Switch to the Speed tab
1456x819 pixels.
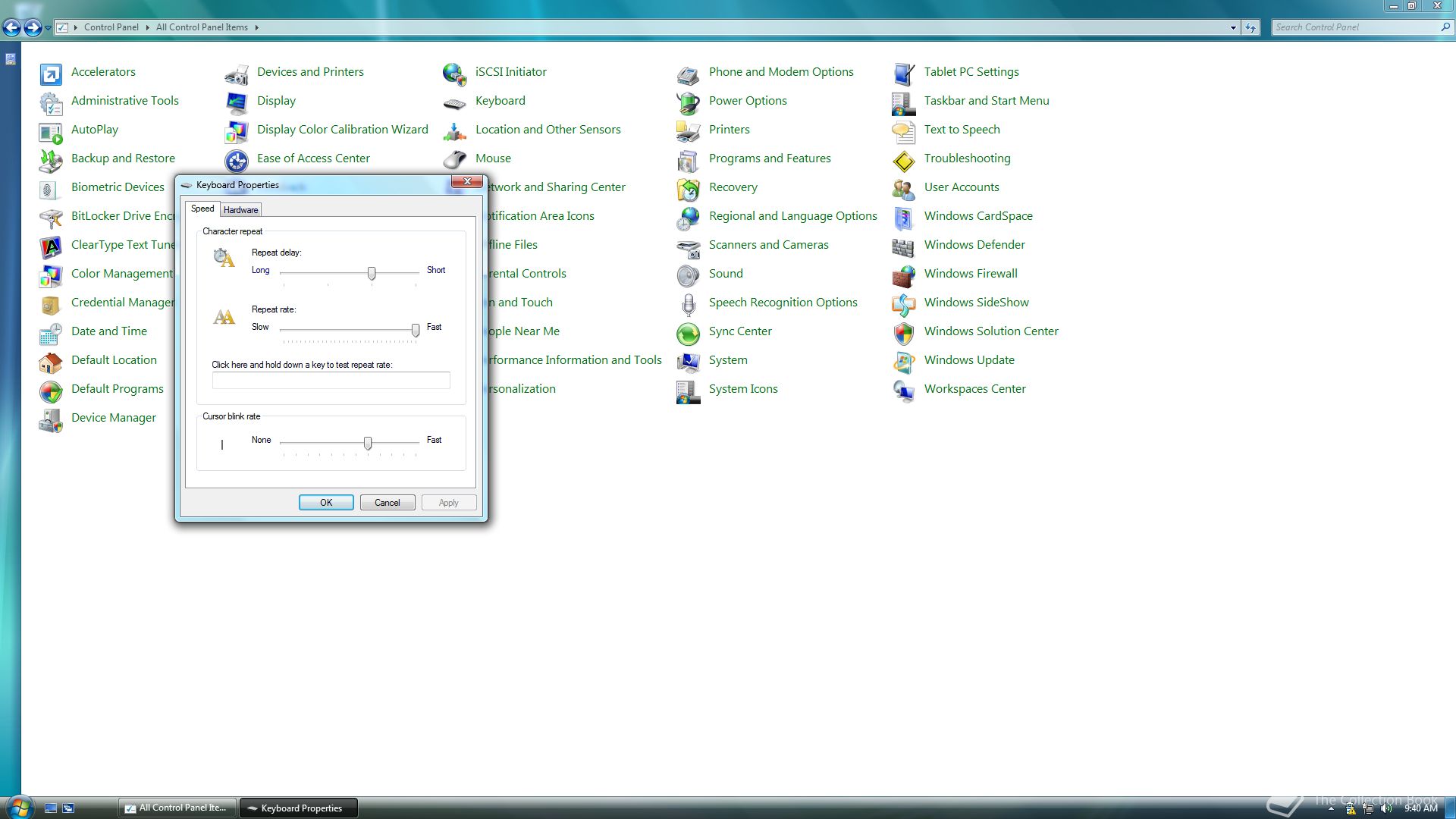(202, 209)
